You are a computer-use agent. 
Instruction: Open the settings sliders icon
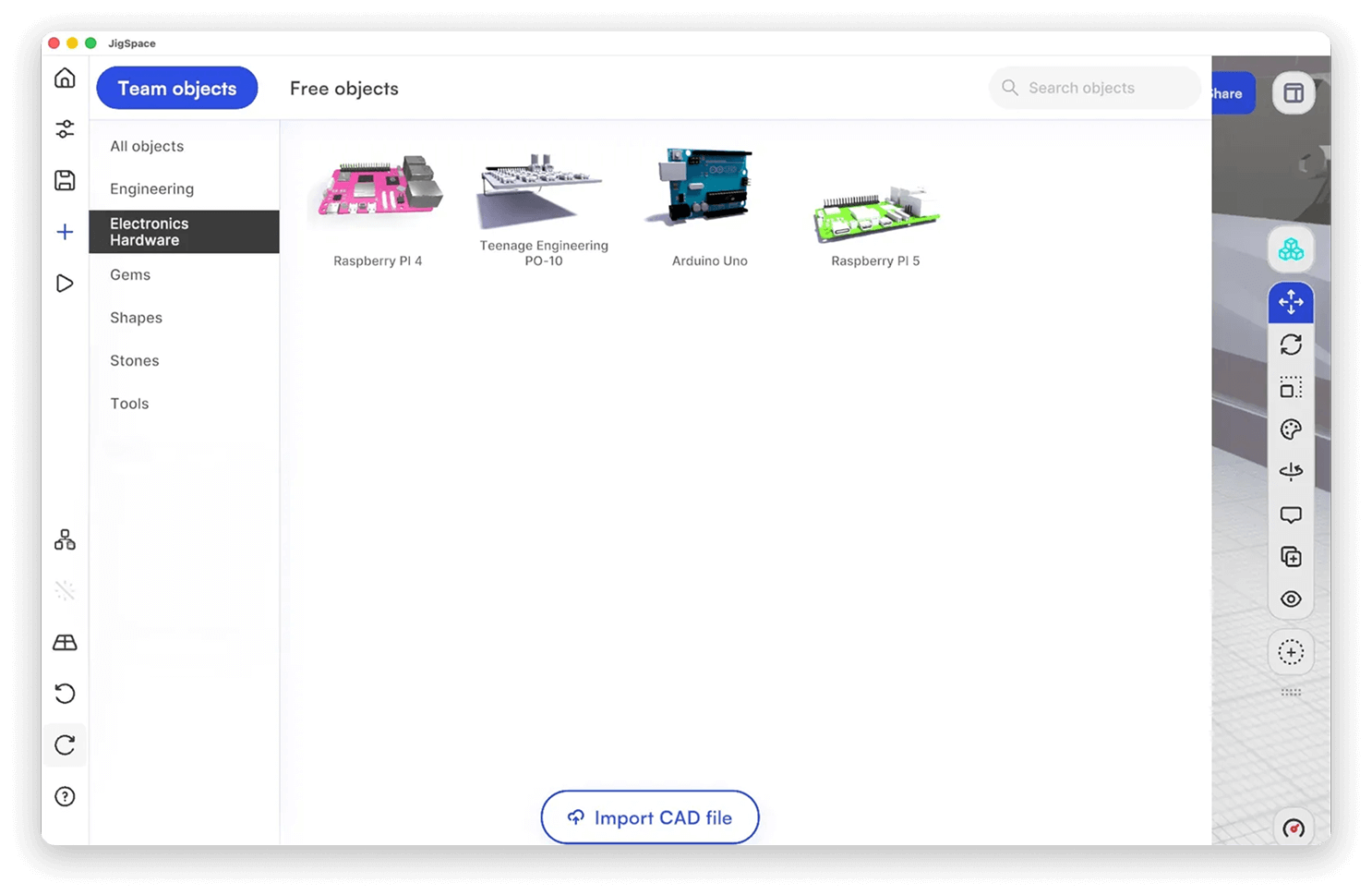(x=65, y=129)
